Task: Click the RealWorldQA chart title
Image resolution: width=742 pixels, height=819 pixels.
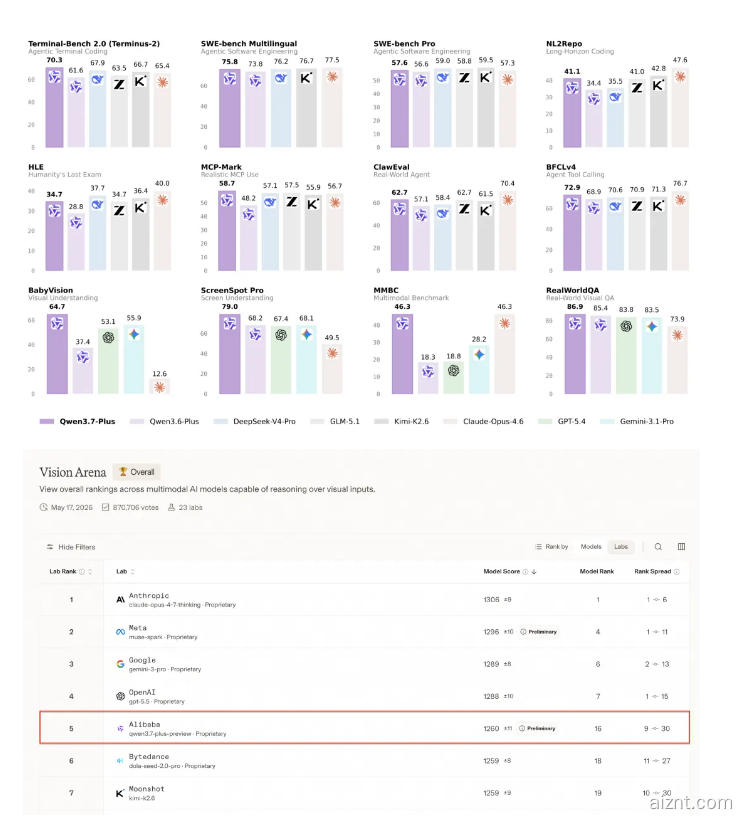Action: point(573,290)
